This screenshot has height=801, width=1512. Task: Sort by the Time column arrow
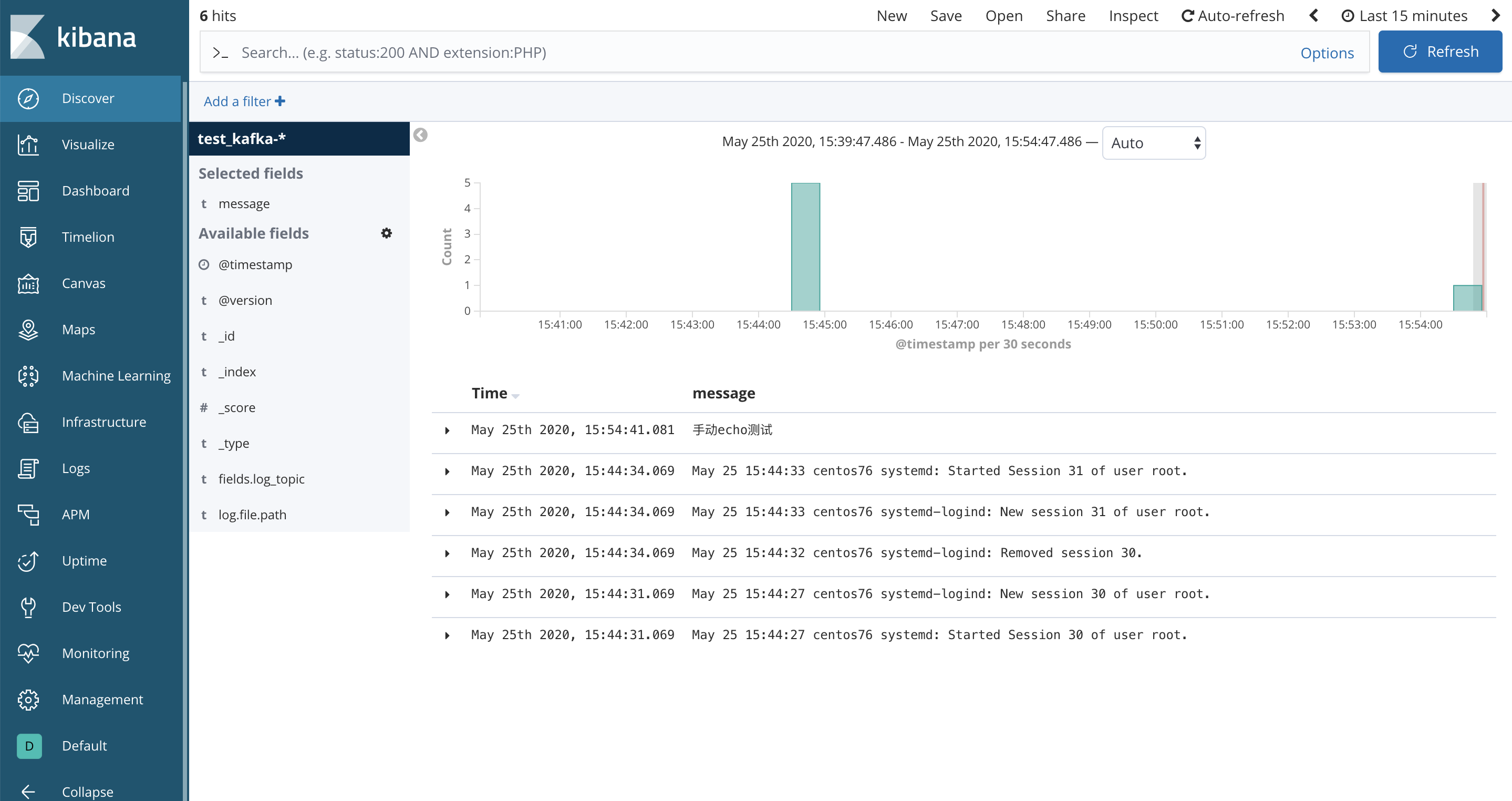pyautogui.click(x=515, y=396)
